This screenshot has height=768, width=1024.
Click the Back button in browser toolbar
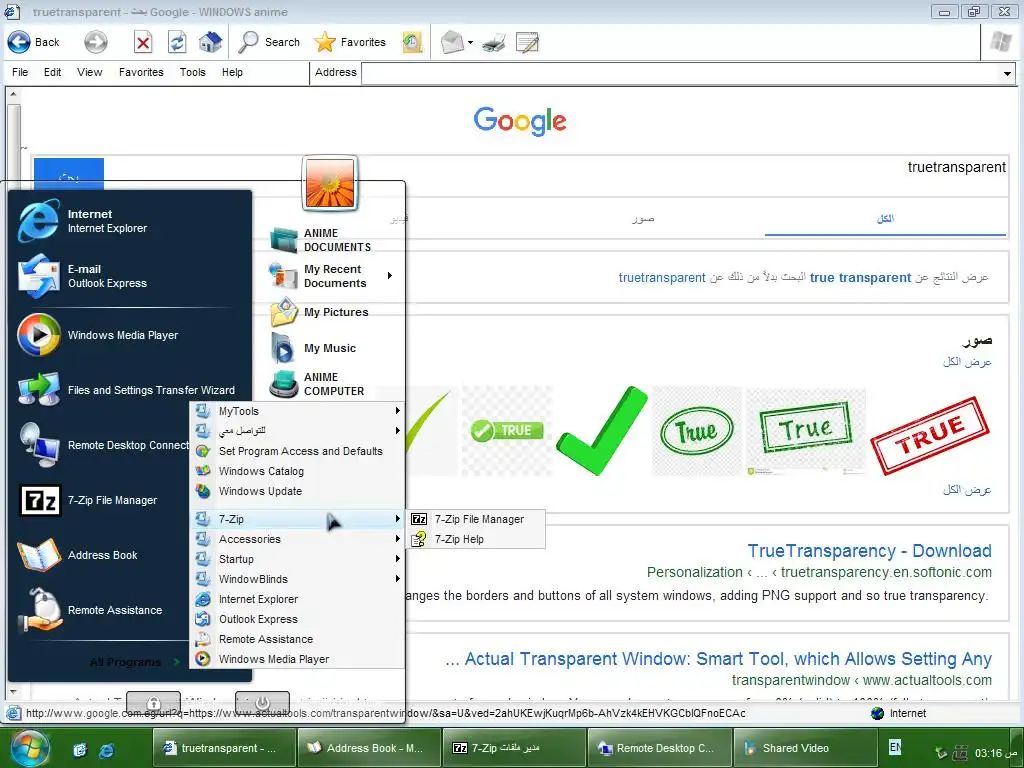34,42
